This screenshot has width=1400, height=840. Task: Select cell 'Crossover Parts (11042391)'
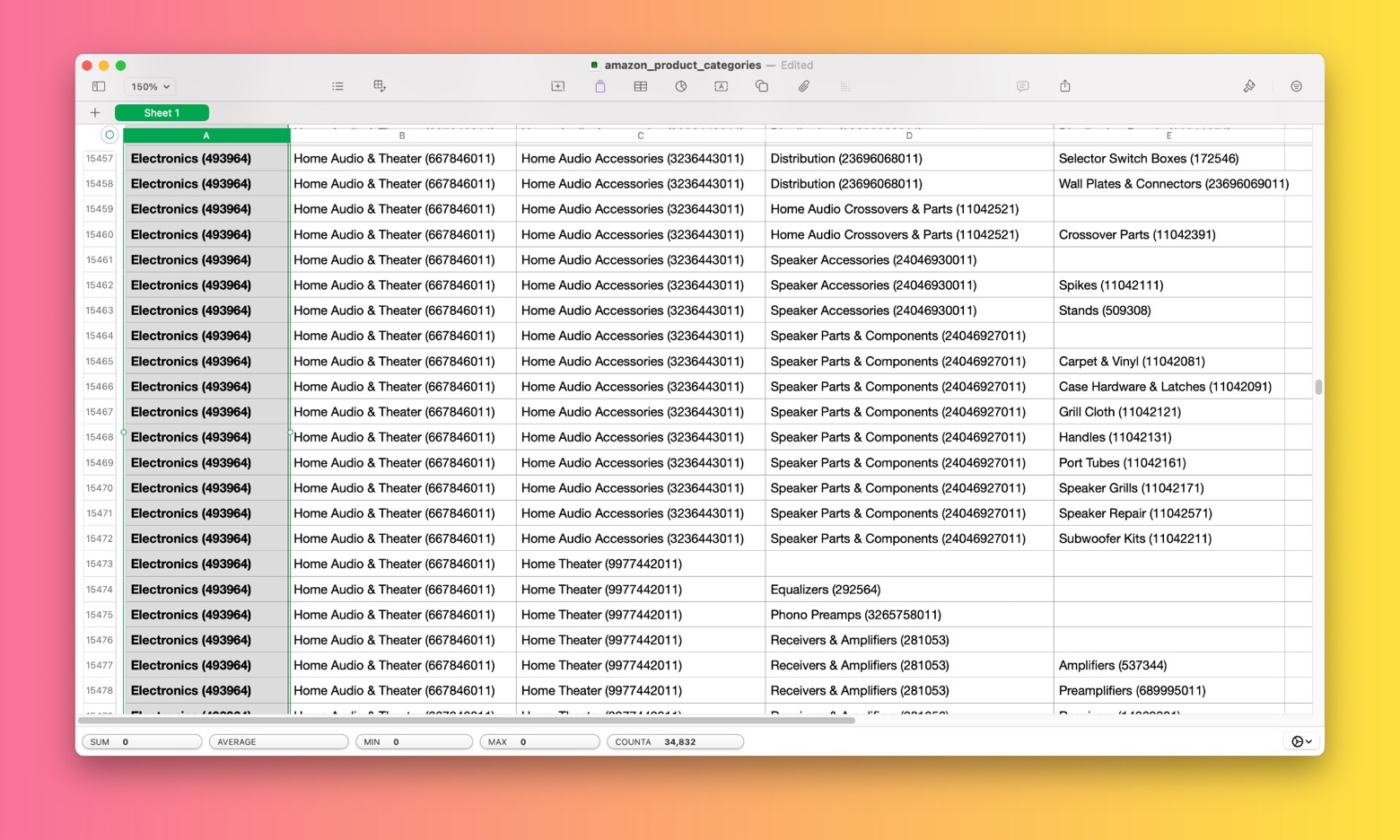[x=1168, y=235]
